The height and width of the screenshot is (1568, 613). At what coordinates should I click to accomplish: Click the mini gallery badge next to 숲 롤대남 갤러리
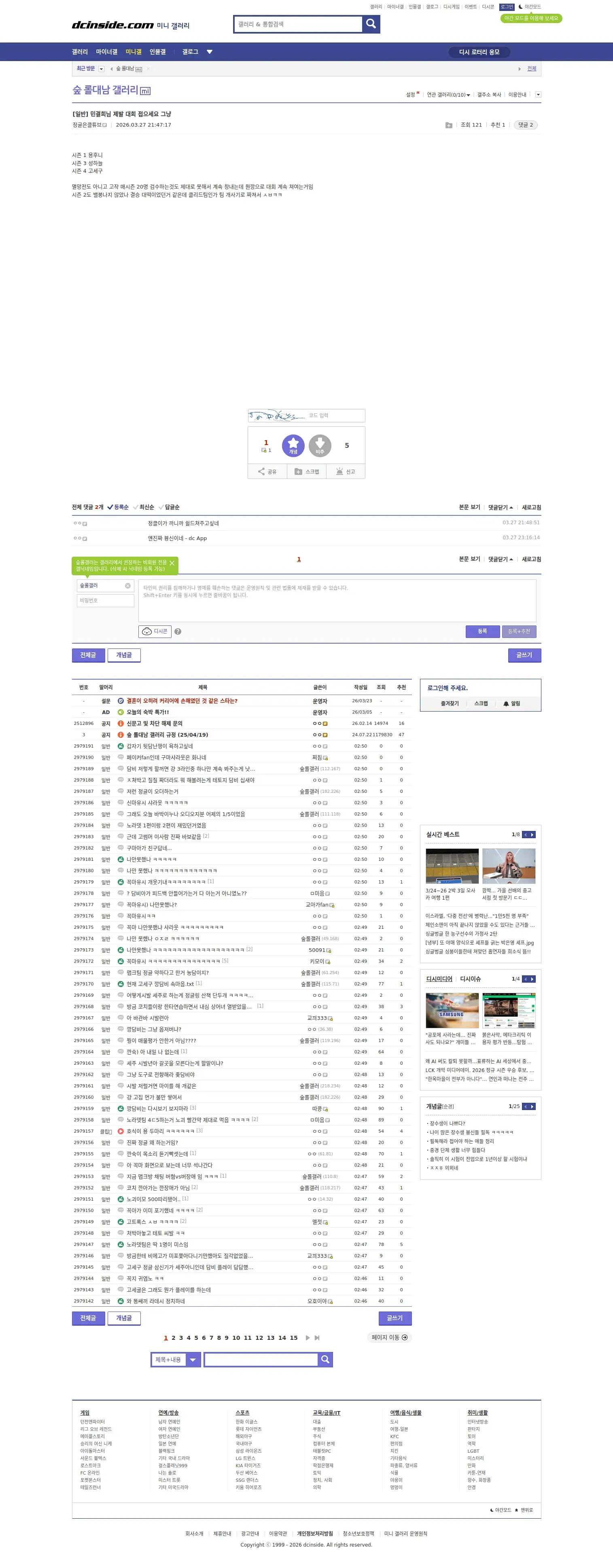(x=146, y=91)
